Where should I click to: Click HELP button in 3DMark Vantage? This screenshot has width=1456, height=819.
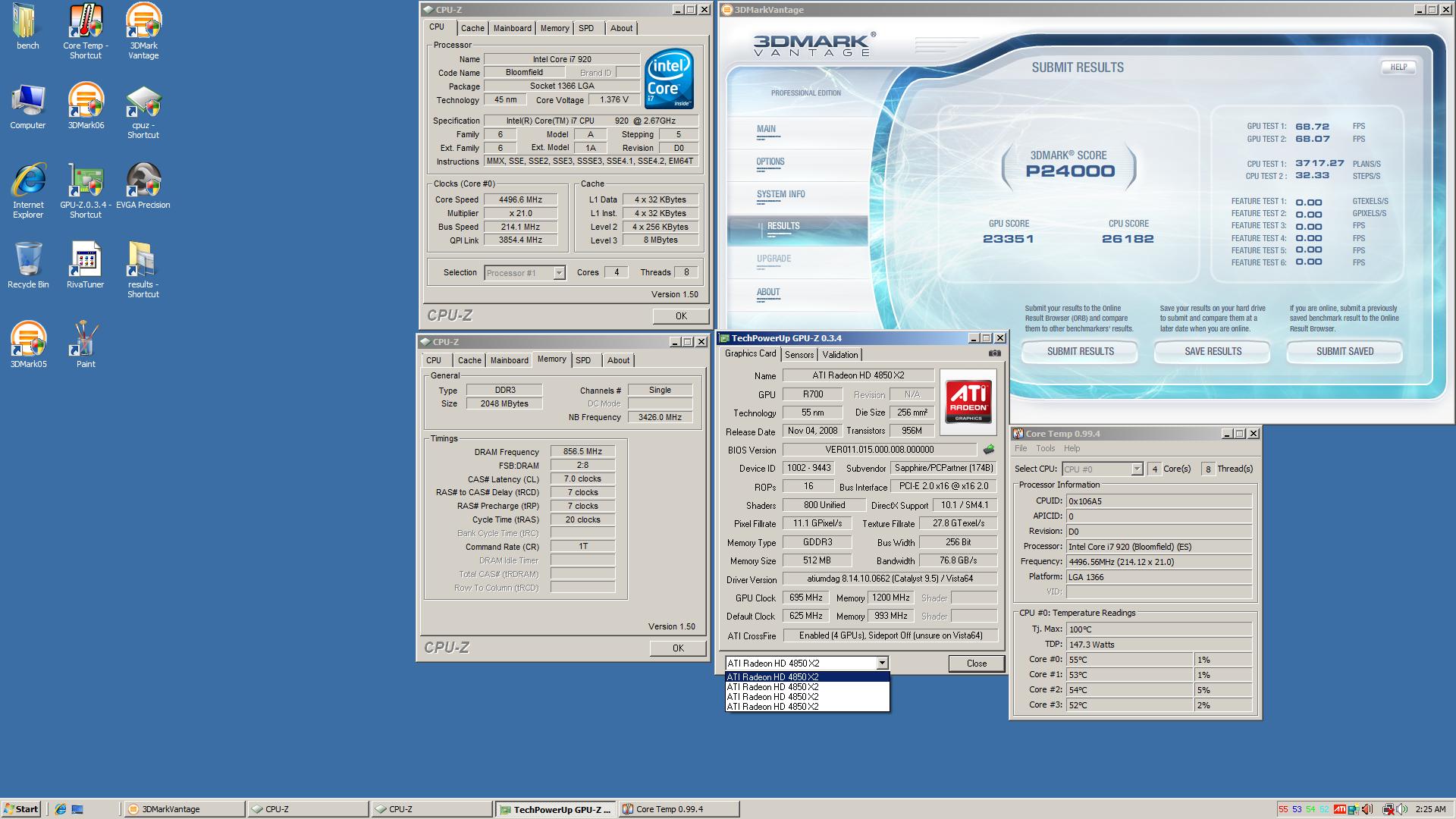coord(1398,67)
